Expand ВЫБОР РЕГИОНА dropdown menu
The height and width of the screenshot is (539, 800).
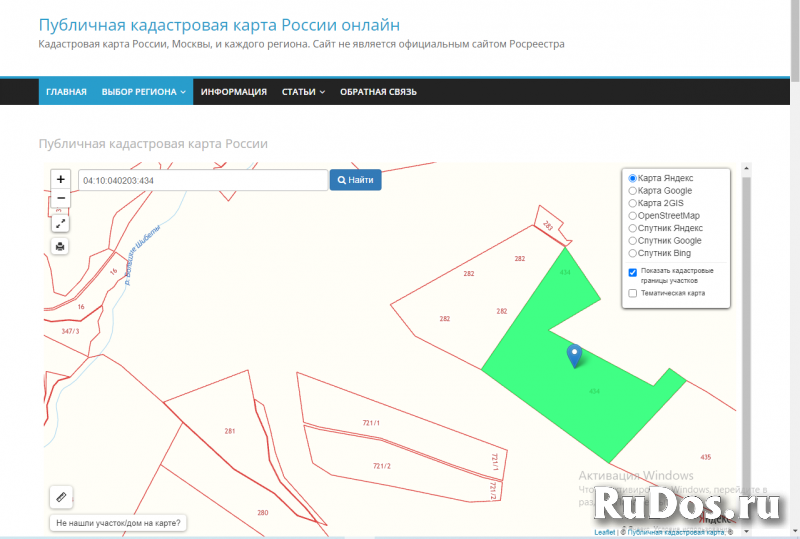click(144, 92)
